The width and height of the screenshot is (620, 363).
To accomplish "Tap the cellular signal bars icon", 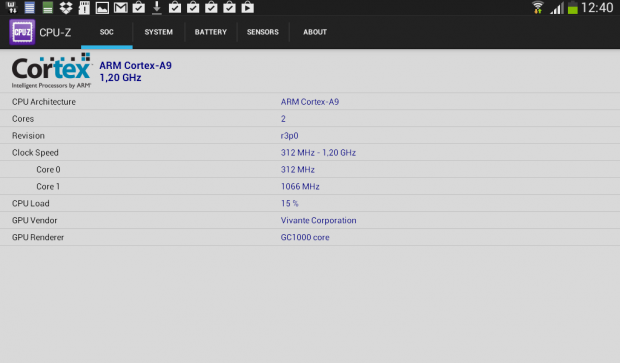I will click(557, 8).
